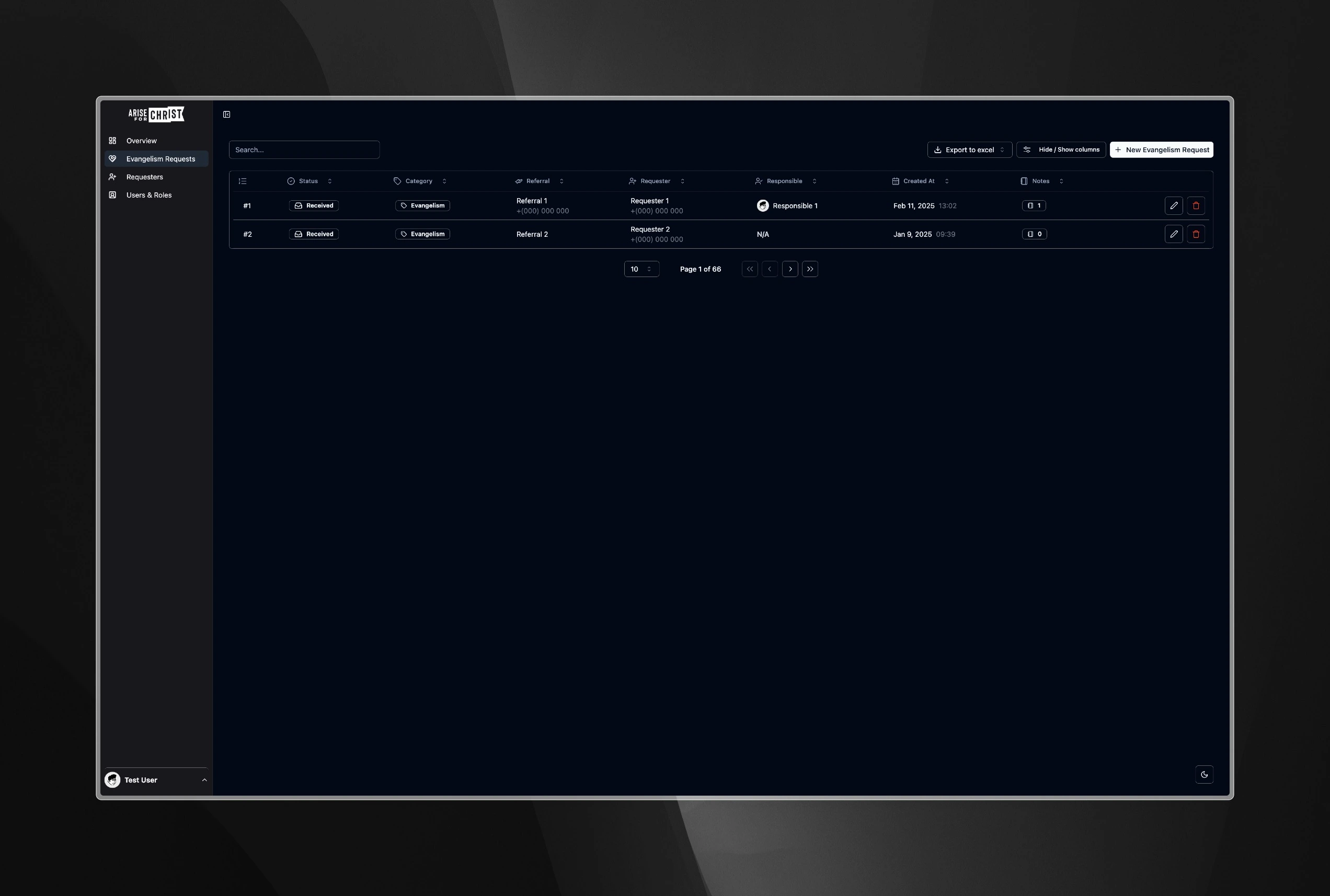Go to the first page

point(750,269)
